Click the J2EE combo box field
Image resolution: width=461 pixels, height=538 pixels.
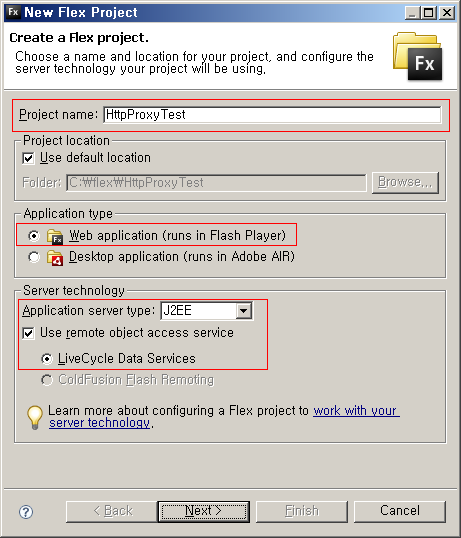point(207,311)
